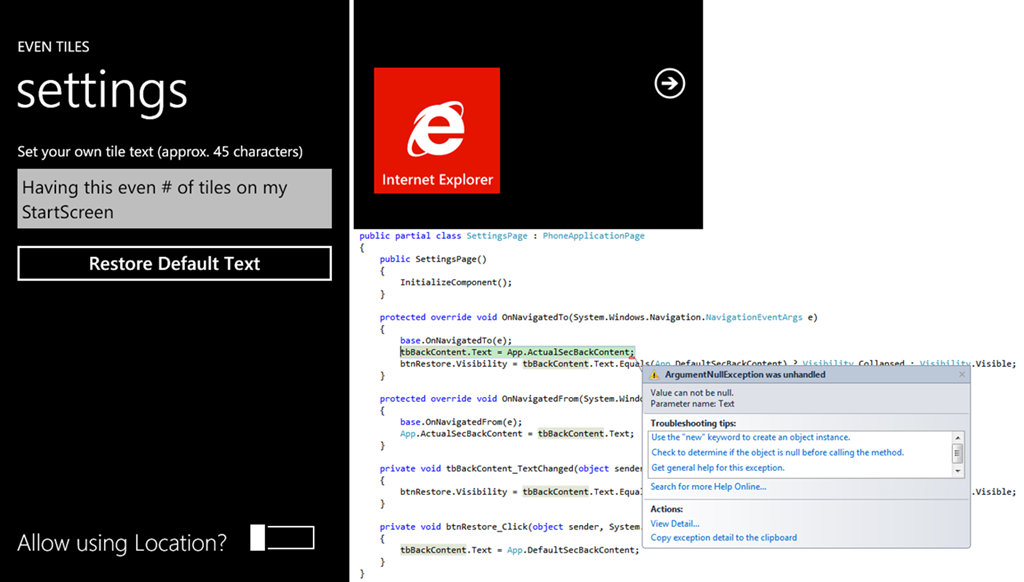Click the circled right arrow icon
Image resolution: width=1024 pixels, height=582 pixels.
pos(669,84)
